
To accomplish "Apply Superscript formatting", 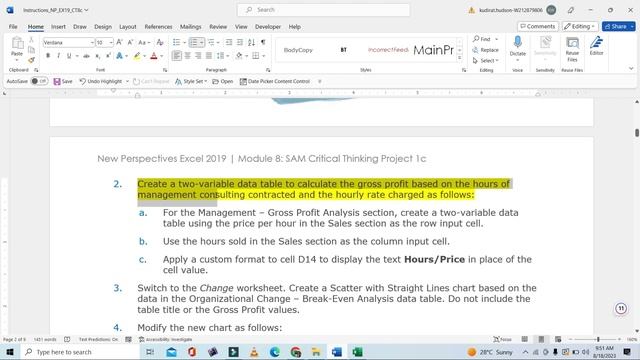I will [108, 56].
